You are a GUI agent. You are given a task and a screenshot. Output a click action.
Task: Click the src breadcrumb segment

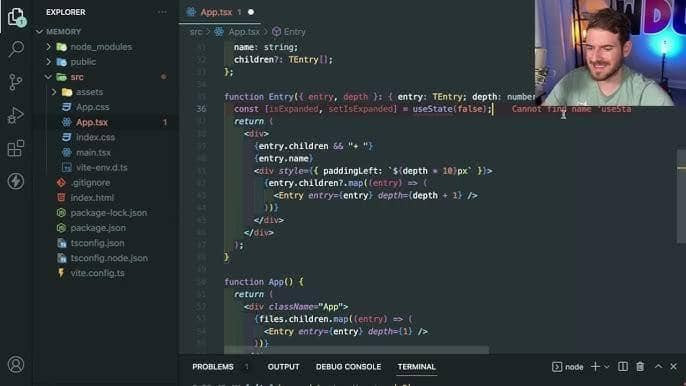point(196,32)
